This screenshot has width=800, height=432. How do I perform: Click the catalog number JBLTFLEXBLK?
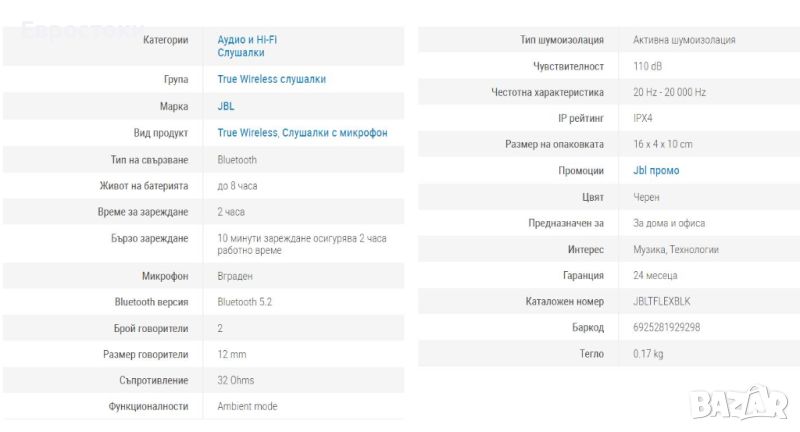pyautogui.click(x=662, y=301)
